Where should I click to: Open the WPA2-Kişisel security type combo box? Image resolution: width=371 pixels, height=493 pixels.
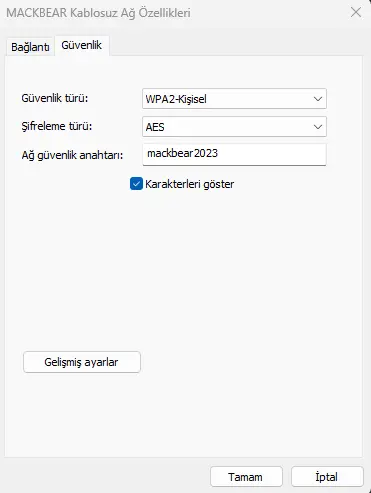[x=234, y=99]
